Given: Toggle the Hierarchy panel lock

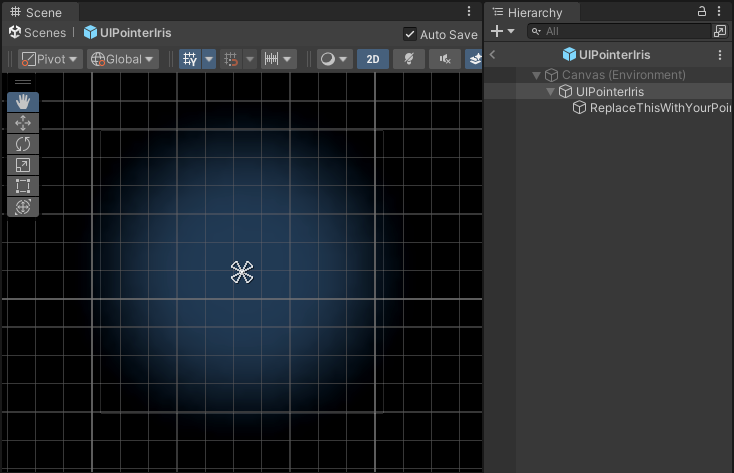Looking at the screenshot, I should coord(701,11).
